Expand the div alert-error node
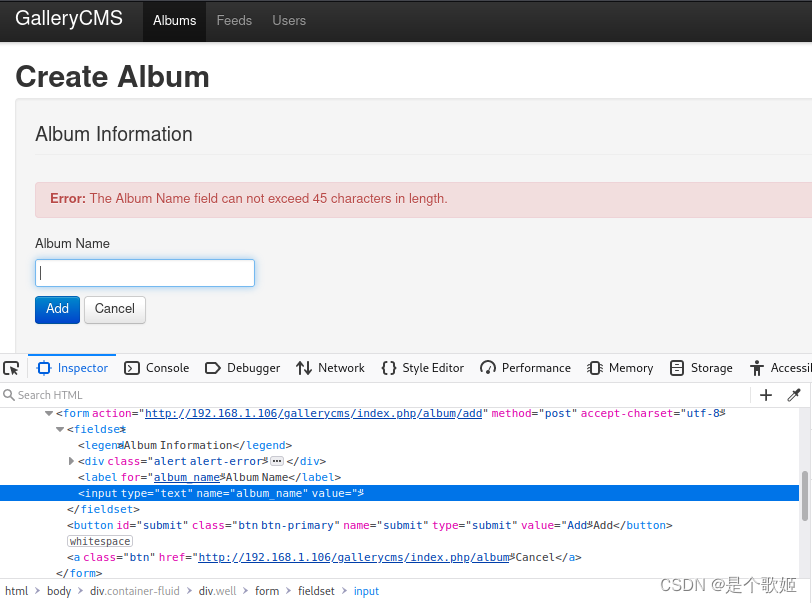This screenshot has height=603, width=812. (x=71, y=461)
